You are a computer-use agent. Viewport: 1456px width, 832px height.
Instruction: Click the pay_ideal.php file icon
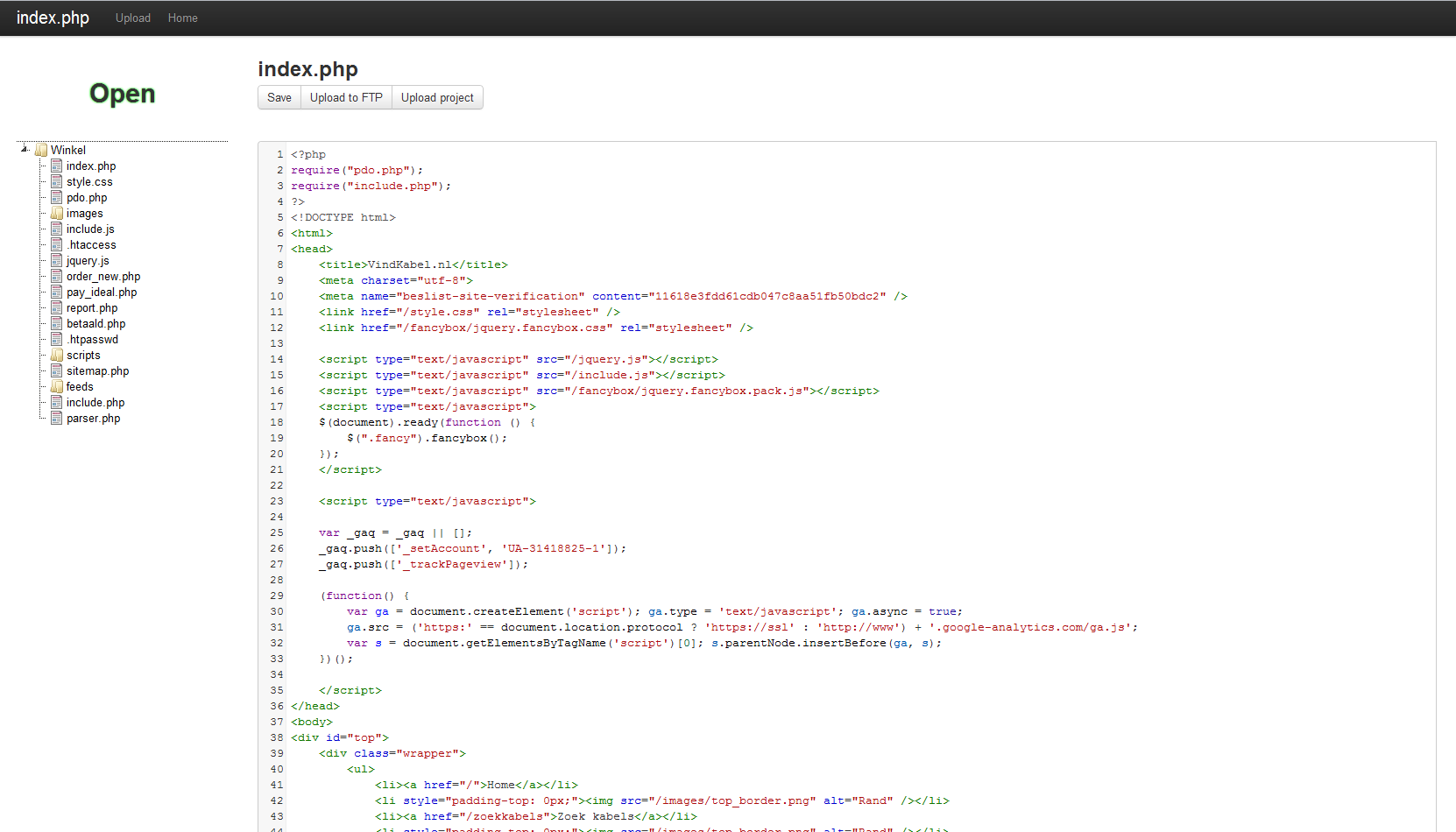click(57, 292)
